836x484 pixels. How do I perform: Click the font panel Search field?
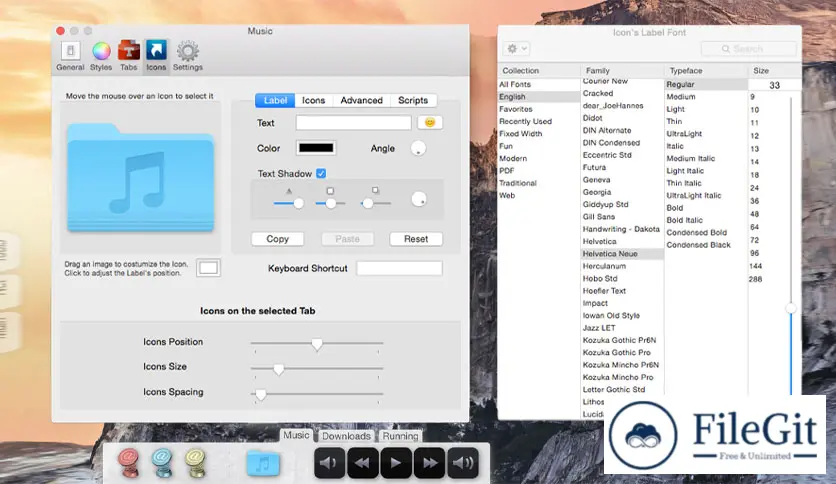click(749, 49)
